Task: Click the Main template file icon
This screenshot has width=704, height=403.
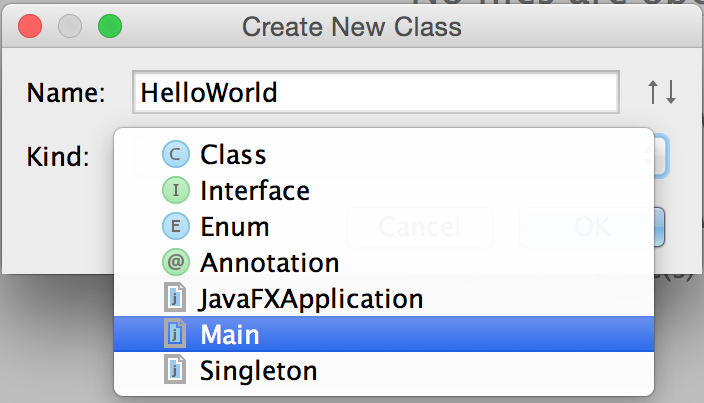Action: (175, 333)
